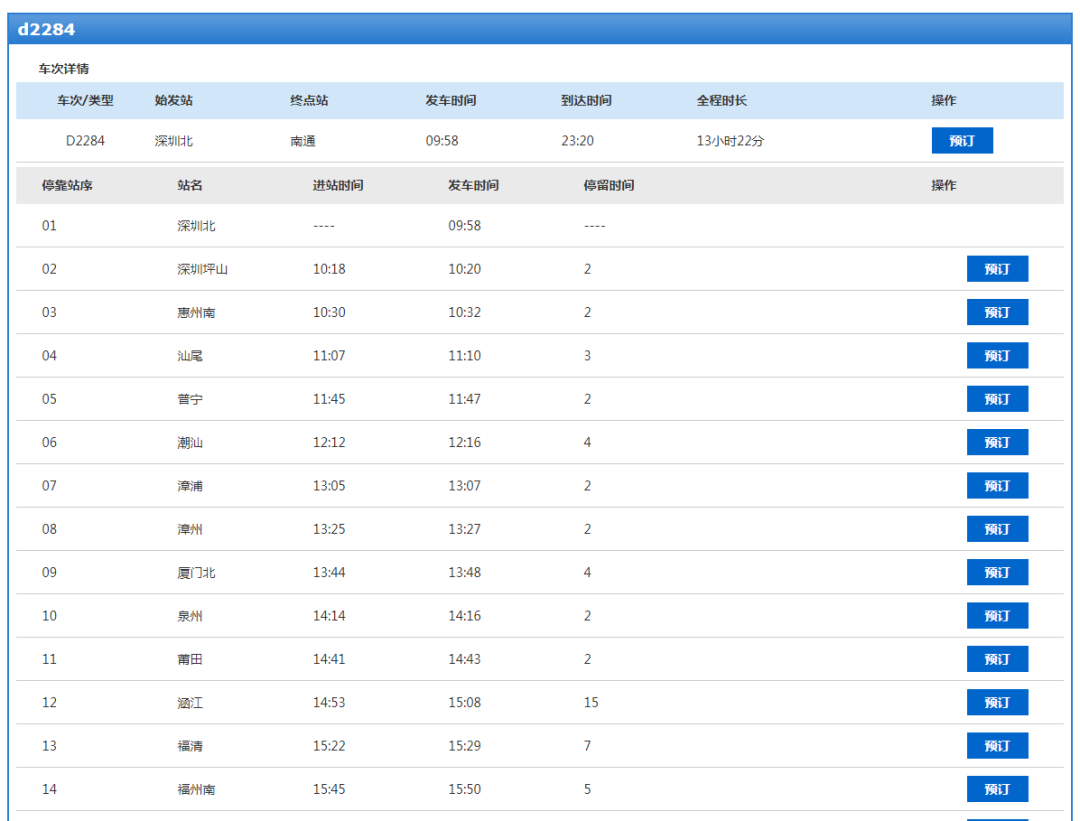Click station name 深圳坪山
The width and height of the screenshot is (1080, 821).
tap(202, 269)
